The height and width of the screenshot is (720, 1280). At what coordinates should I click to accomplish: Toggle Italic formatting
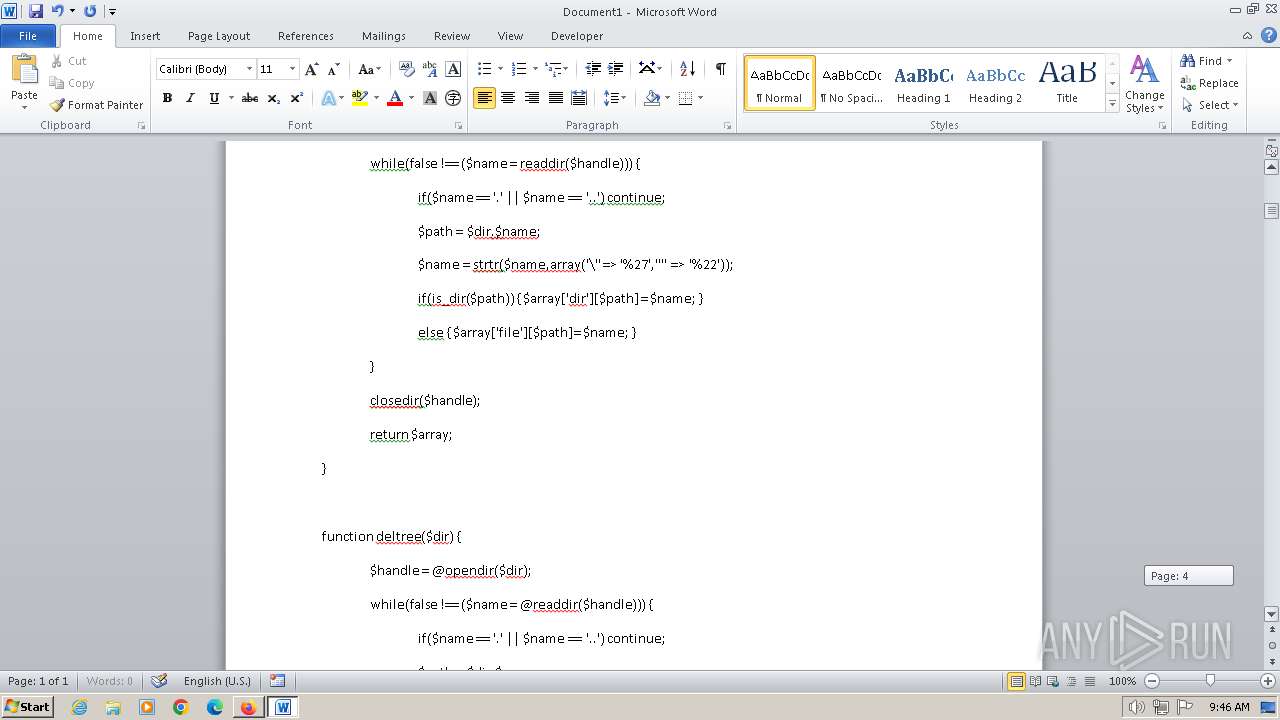[x=190, y=98]
